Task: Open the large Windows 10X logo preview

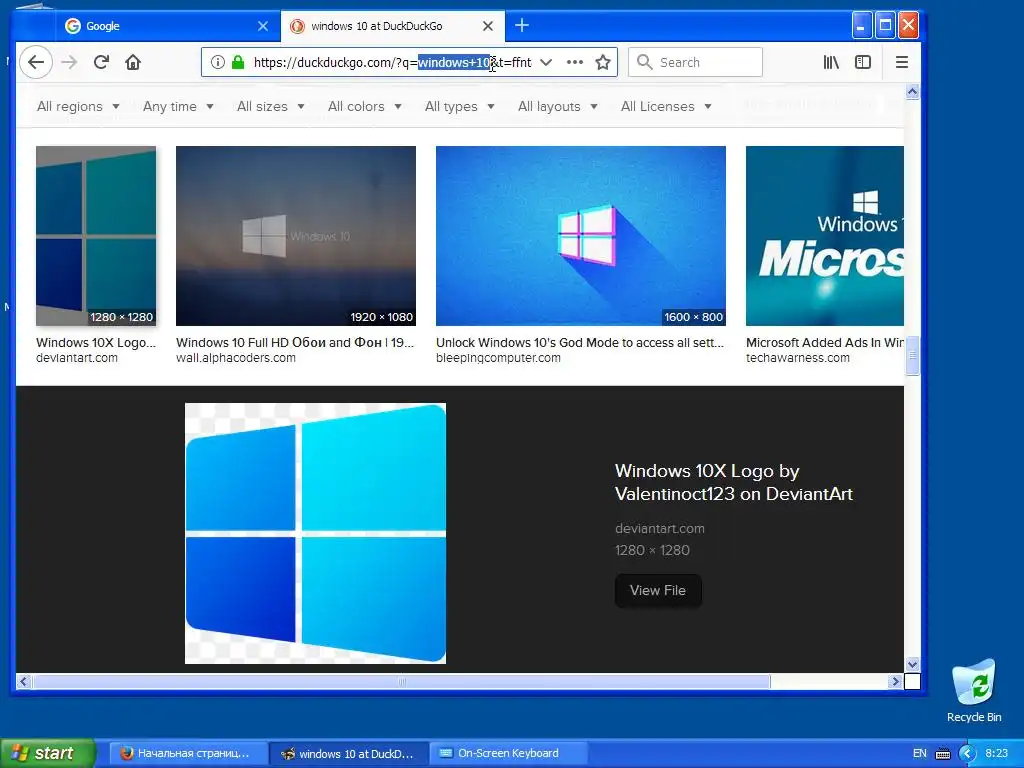Action: [x=315, y=534]
